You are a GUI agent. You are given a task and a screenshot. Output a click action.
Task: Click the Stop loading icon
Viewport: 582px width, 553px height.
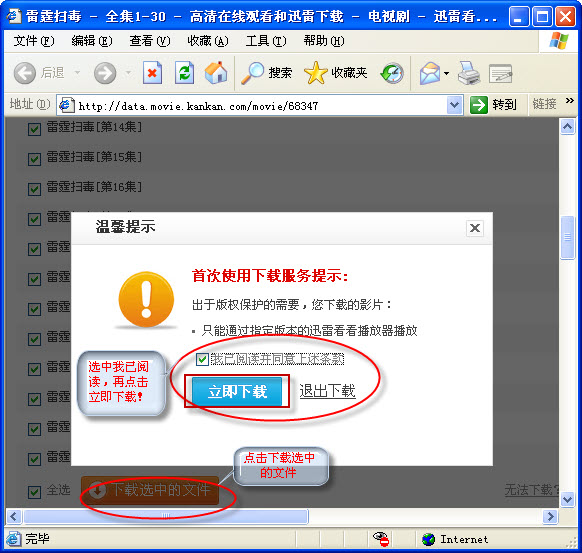click(152, 72)
